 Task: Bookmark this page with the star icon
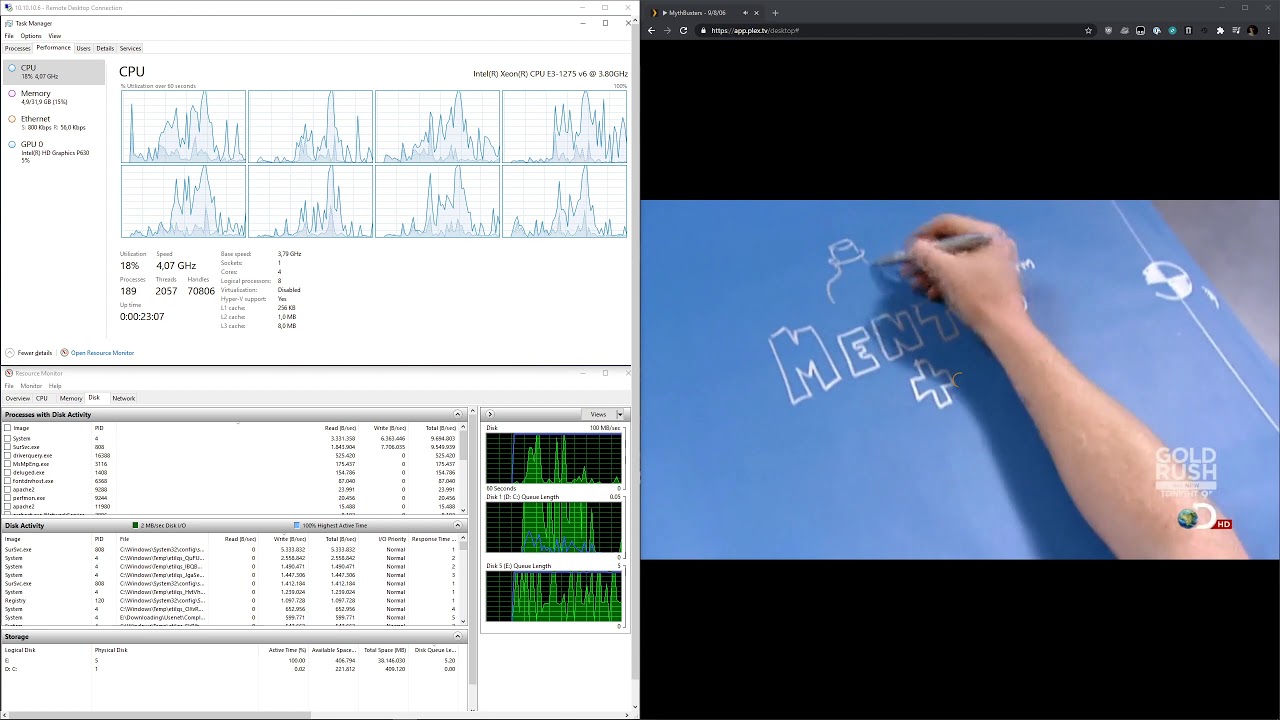tap(1088, 30)
